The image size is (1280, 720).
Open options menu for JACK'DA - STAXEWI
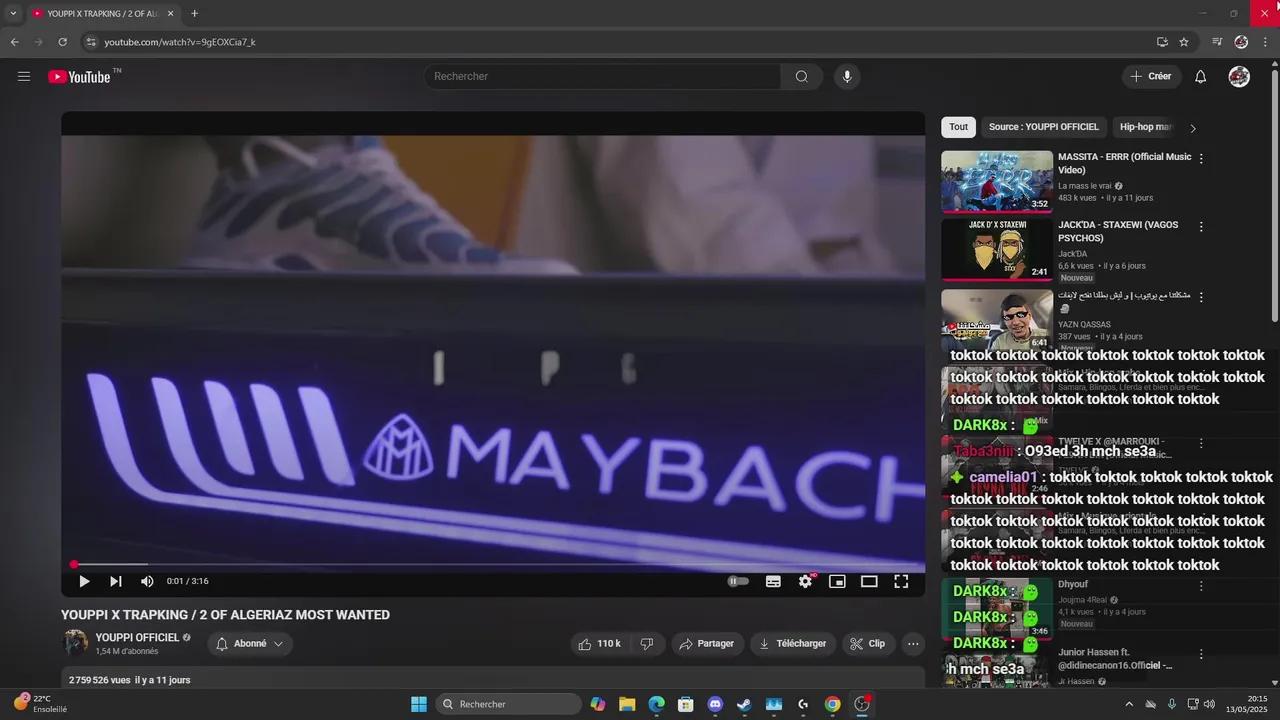click(1201, 226)
